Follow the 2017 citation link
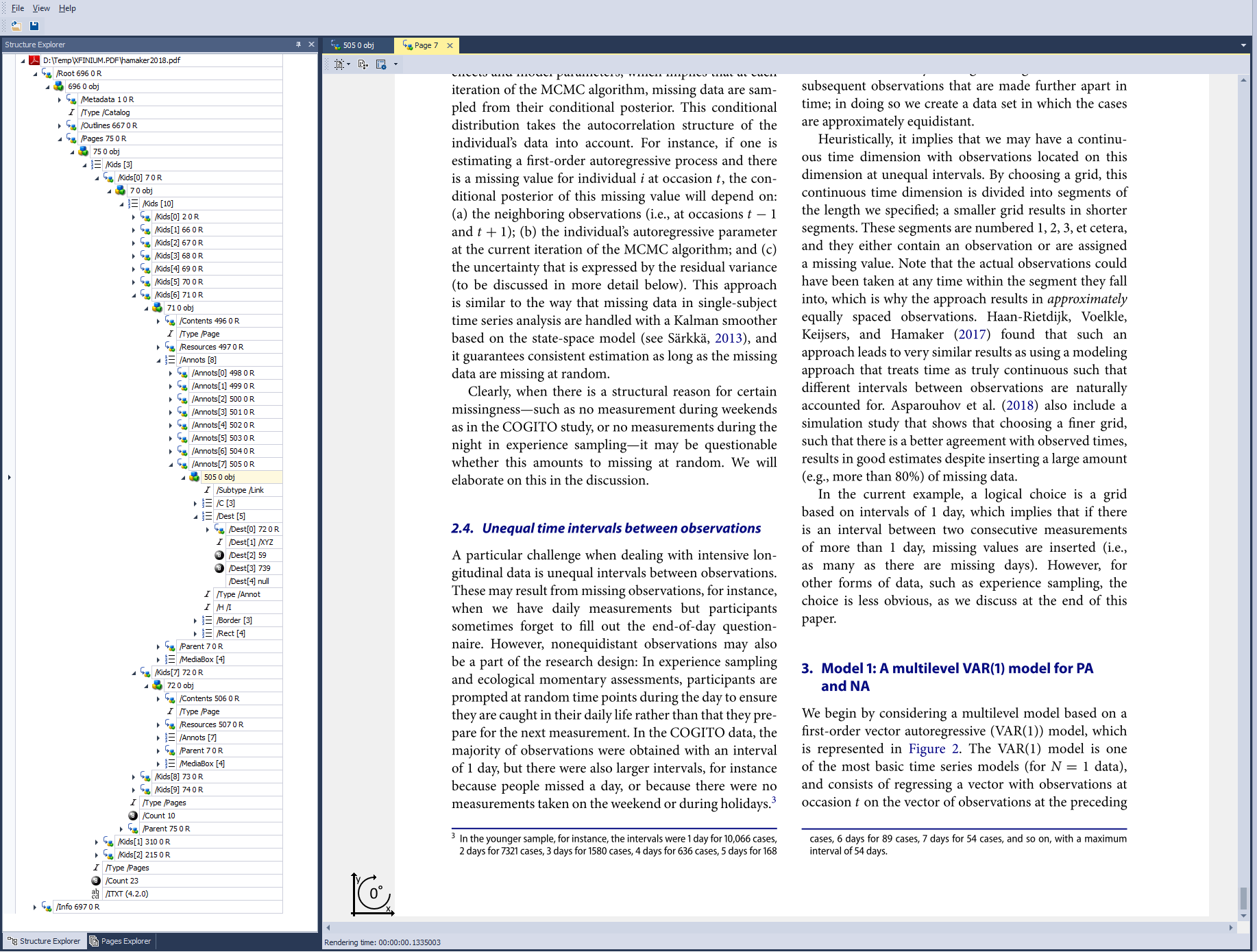Screen dimensions: 1257x952 tap(972, 334)
